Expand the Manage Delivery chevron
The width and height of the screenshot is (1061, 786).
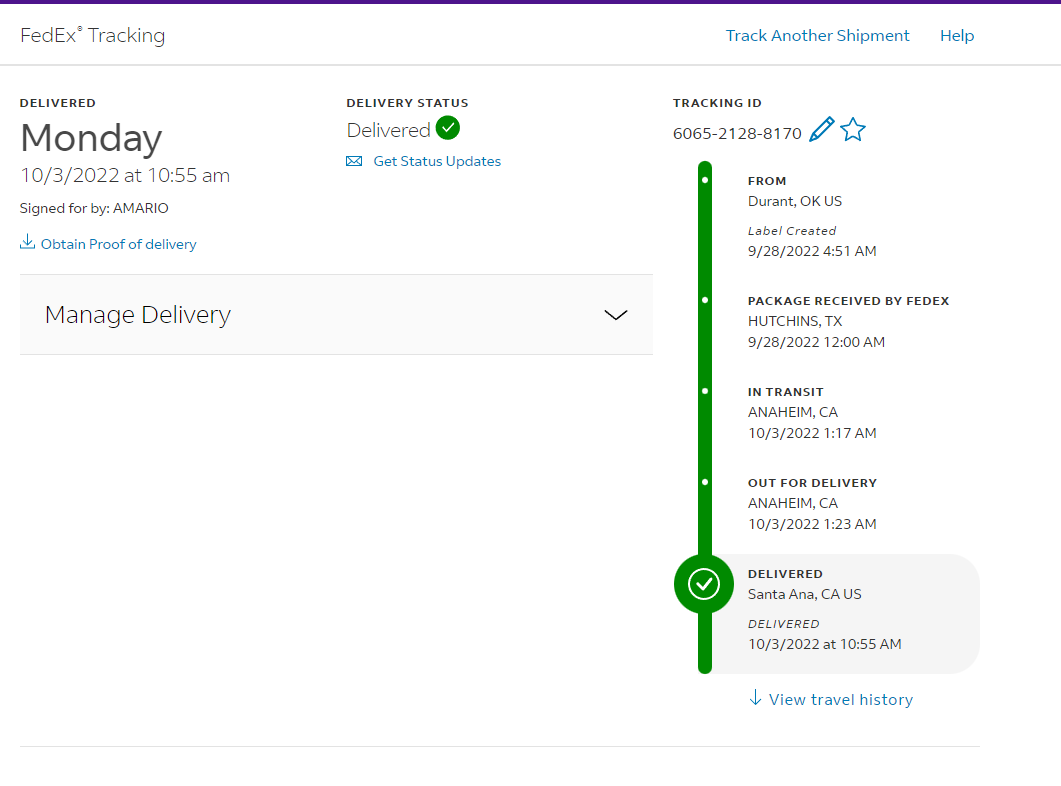click(x=615, y=315)
